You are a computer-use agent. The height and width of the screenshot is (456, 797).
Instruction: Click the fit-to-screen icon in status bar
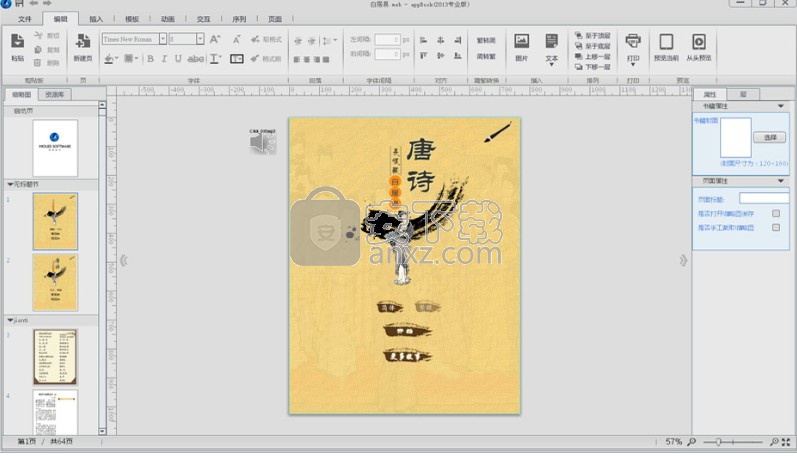tap(786, 442)
